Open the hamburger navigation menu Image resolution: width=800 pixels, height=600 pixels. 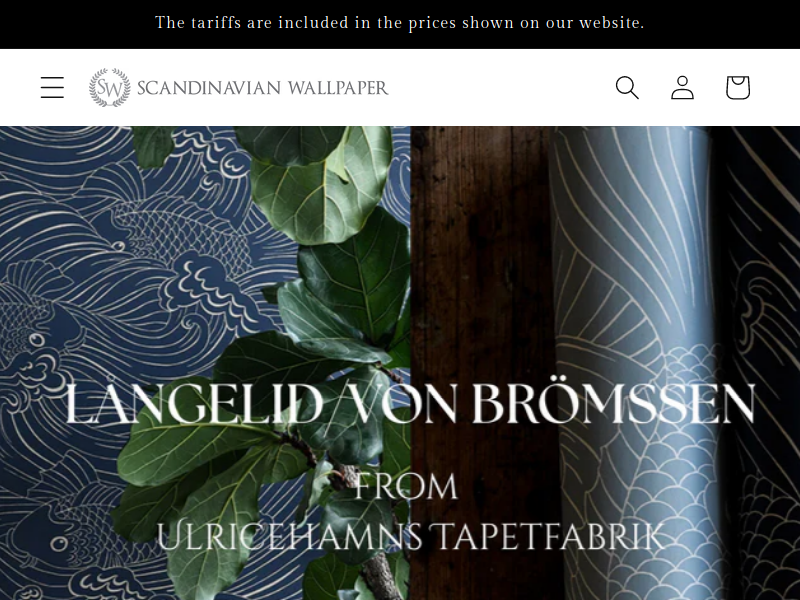point(52,87)
